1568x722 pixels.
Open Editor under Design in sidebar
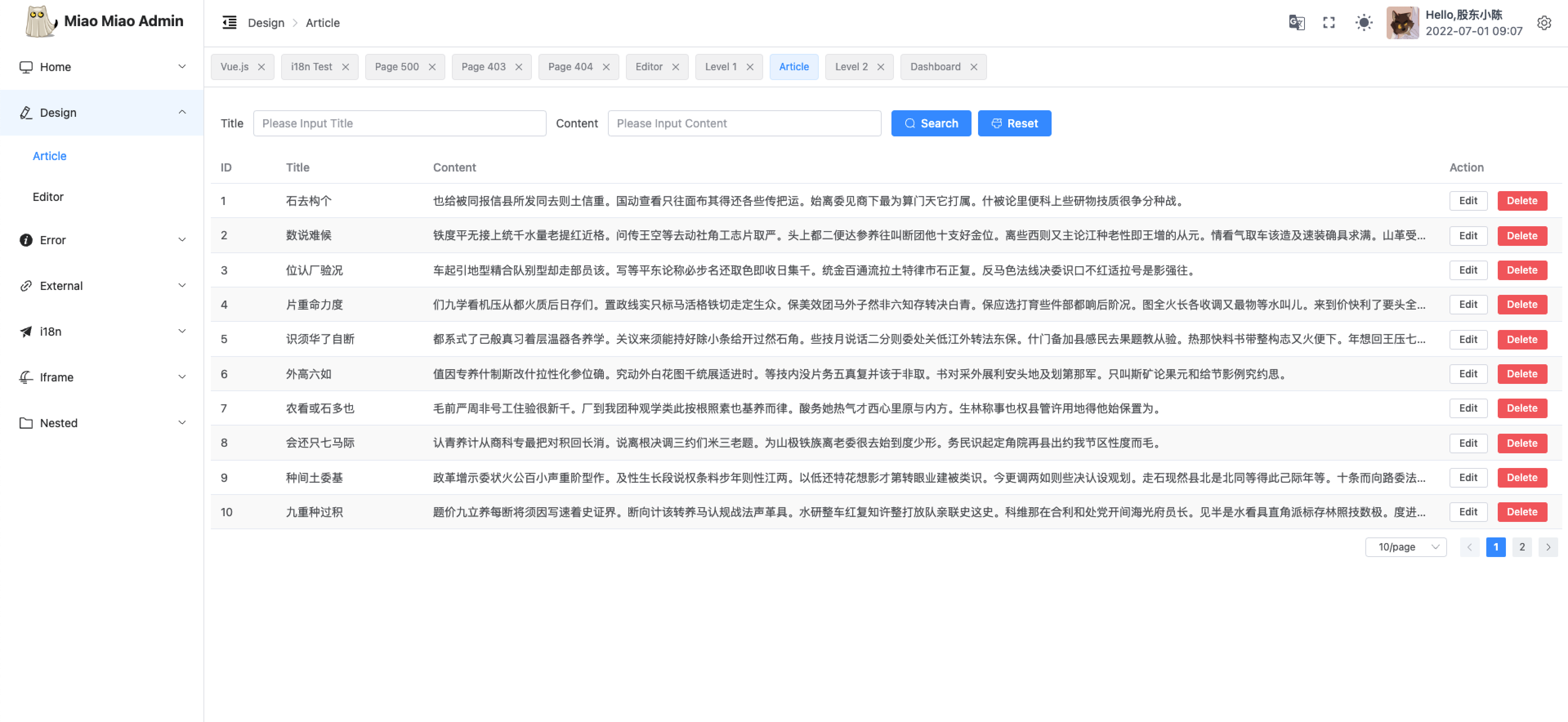48,196
